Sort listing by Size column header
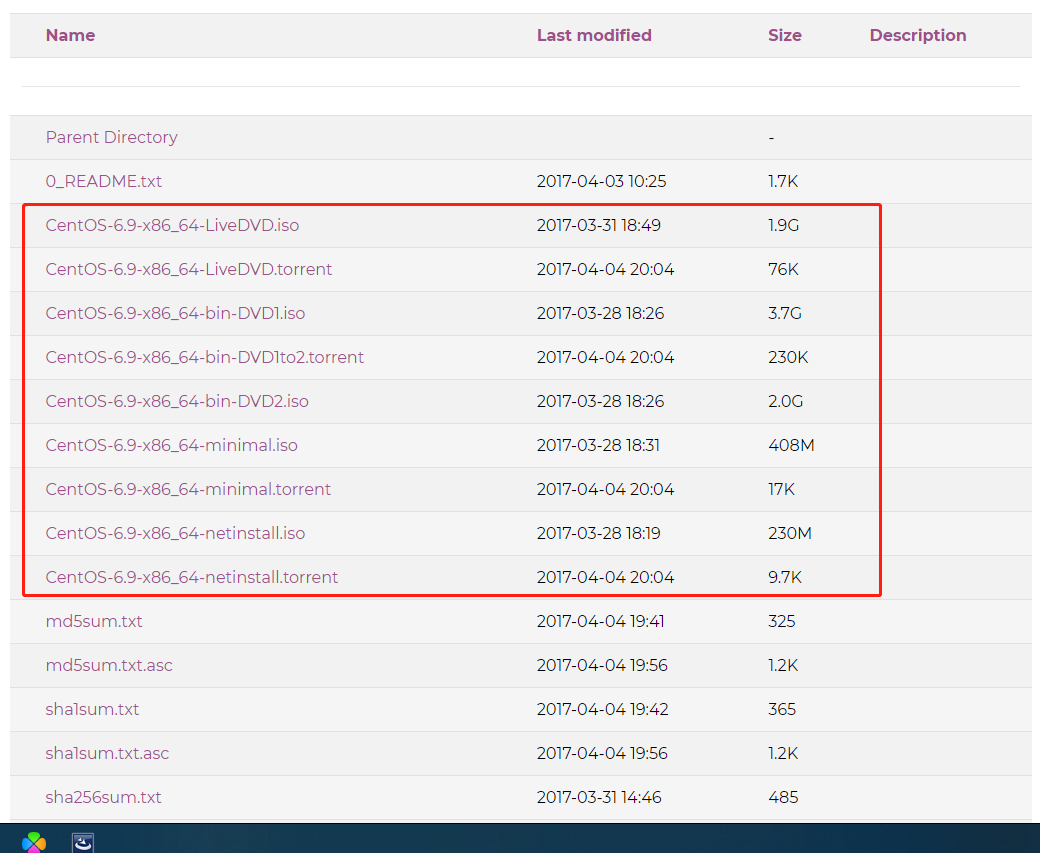 [x=785, y=35]
